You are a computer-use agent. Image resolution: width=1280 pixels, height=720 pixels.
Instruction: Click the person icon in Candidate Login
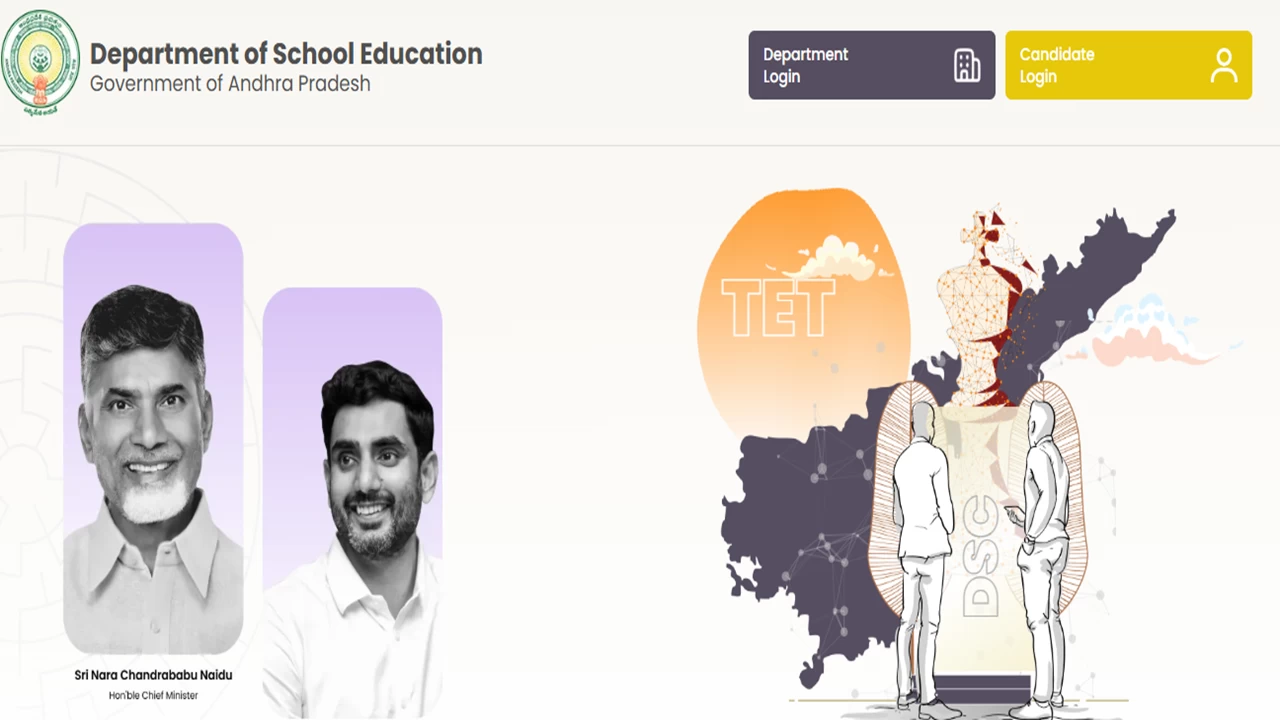pos(1224,65)
